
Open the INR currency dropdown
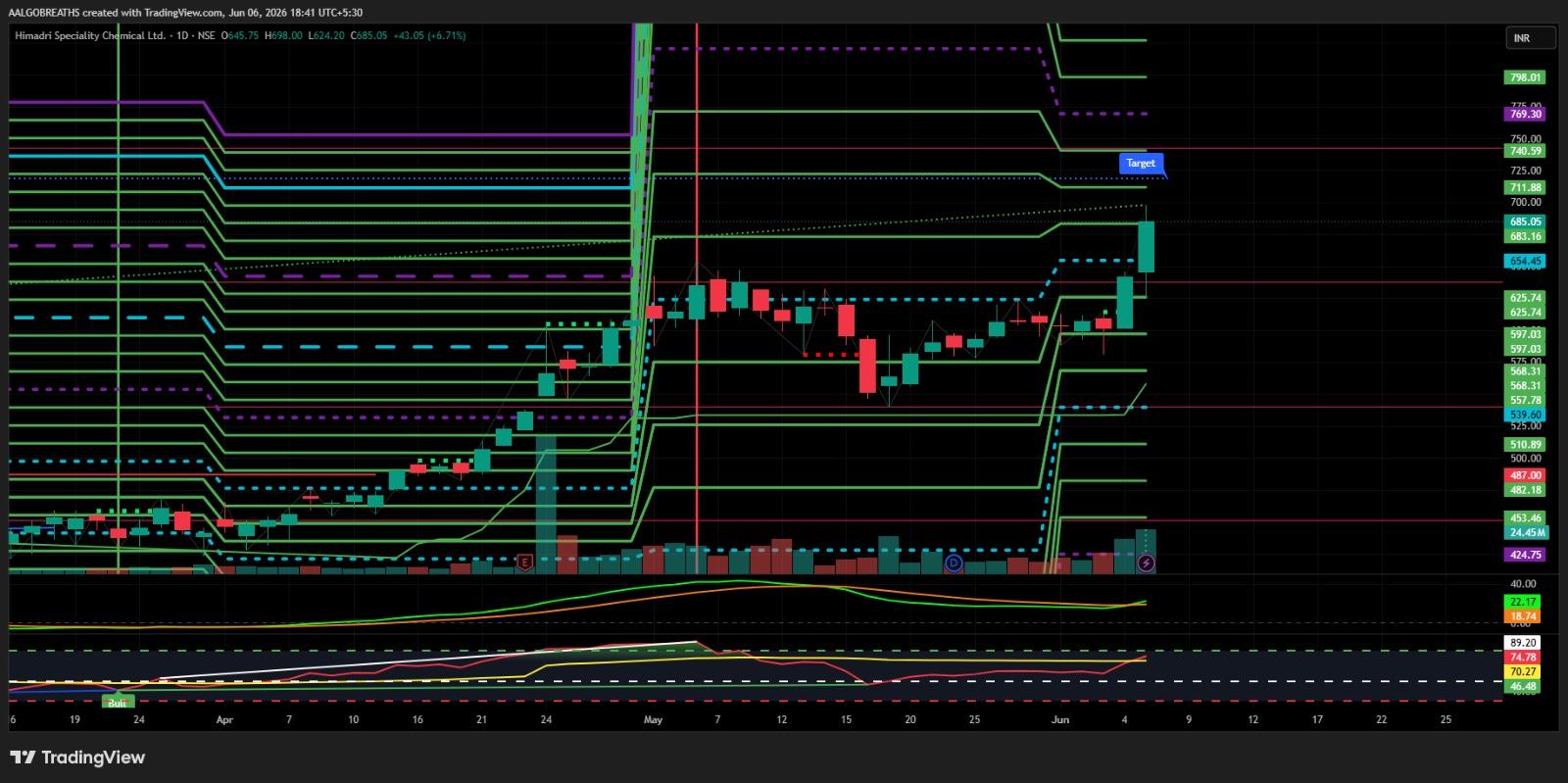coord(1531,38)
